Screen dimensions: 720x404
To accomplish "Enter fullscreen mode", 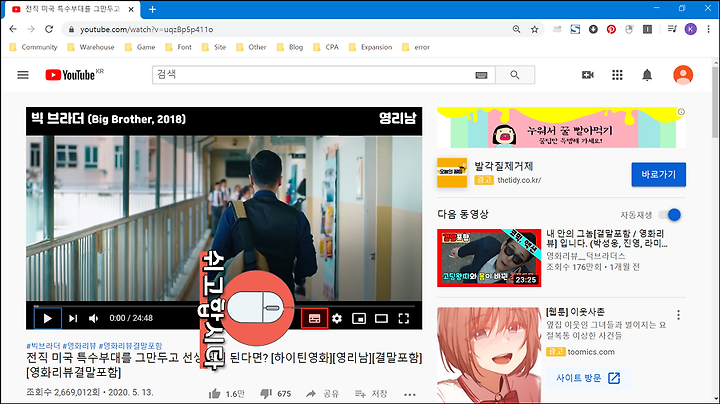I will (x=404, y=318).
